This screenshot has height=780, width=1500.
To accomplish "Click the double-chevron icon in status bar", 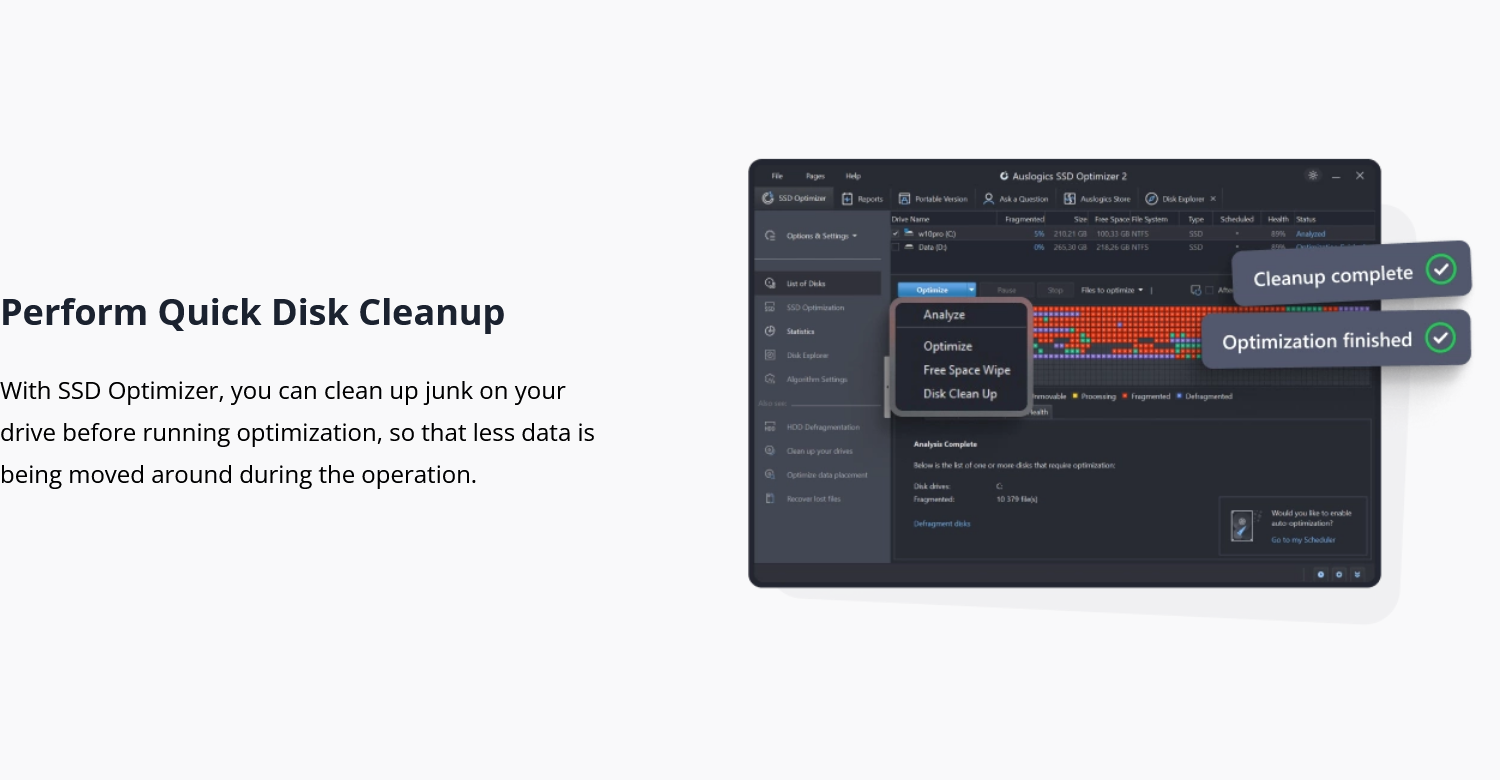I will coord(1357,575).
